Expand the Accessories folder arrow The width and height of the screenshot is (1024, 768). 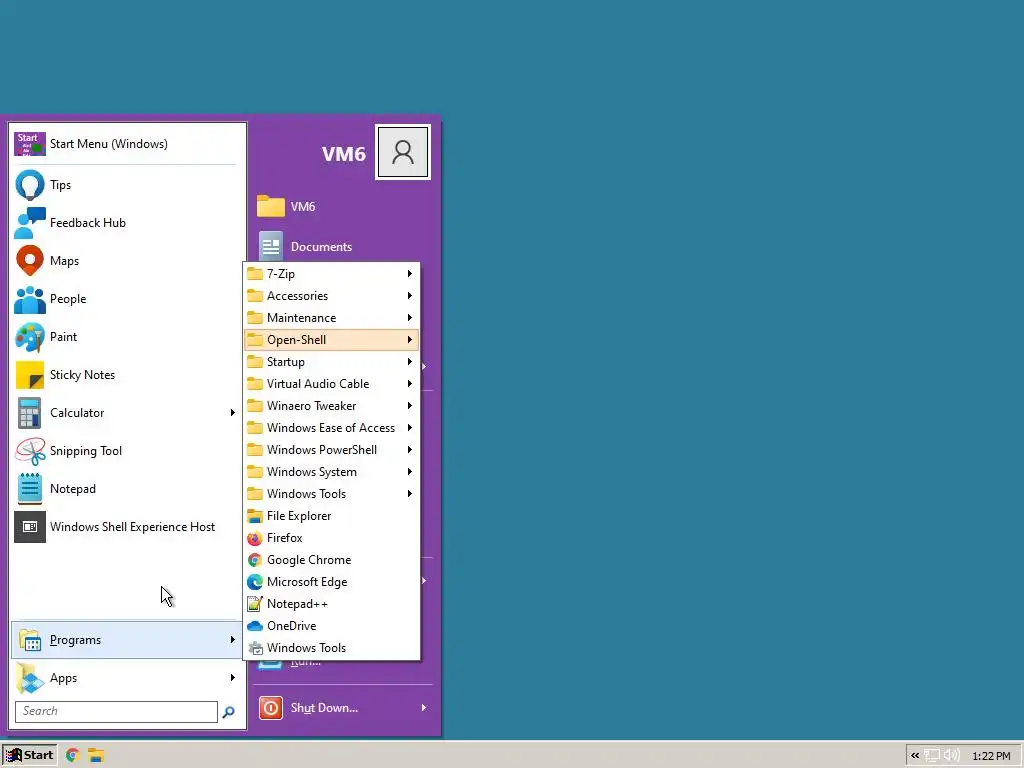[x=409, y=296]
